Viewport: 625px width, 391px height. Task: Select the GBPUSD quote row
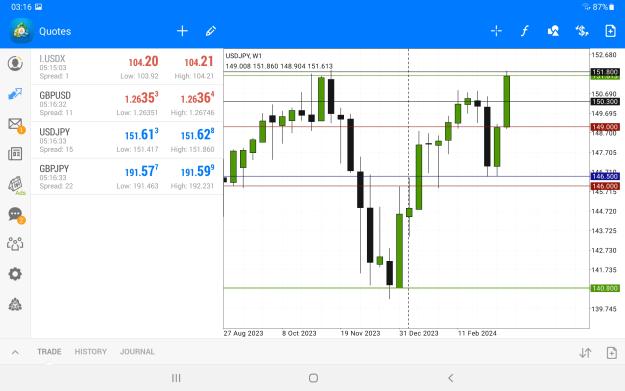[127, 103]
